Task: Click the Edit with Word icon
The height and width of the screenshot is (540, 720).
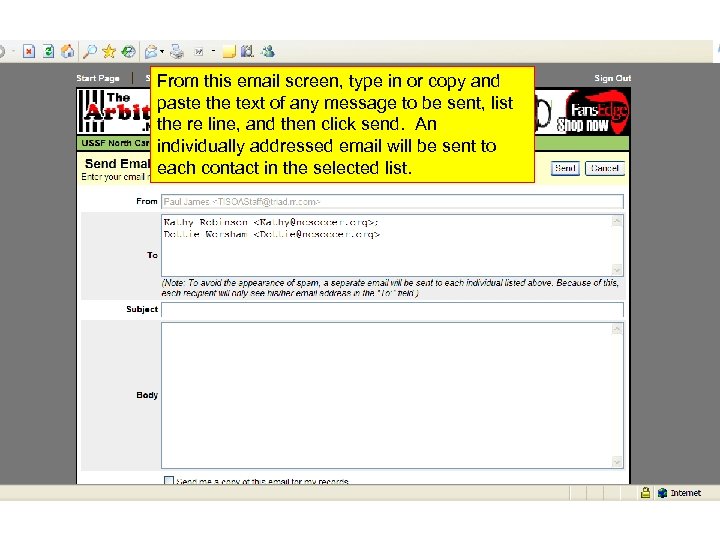Action: point(199,52)
